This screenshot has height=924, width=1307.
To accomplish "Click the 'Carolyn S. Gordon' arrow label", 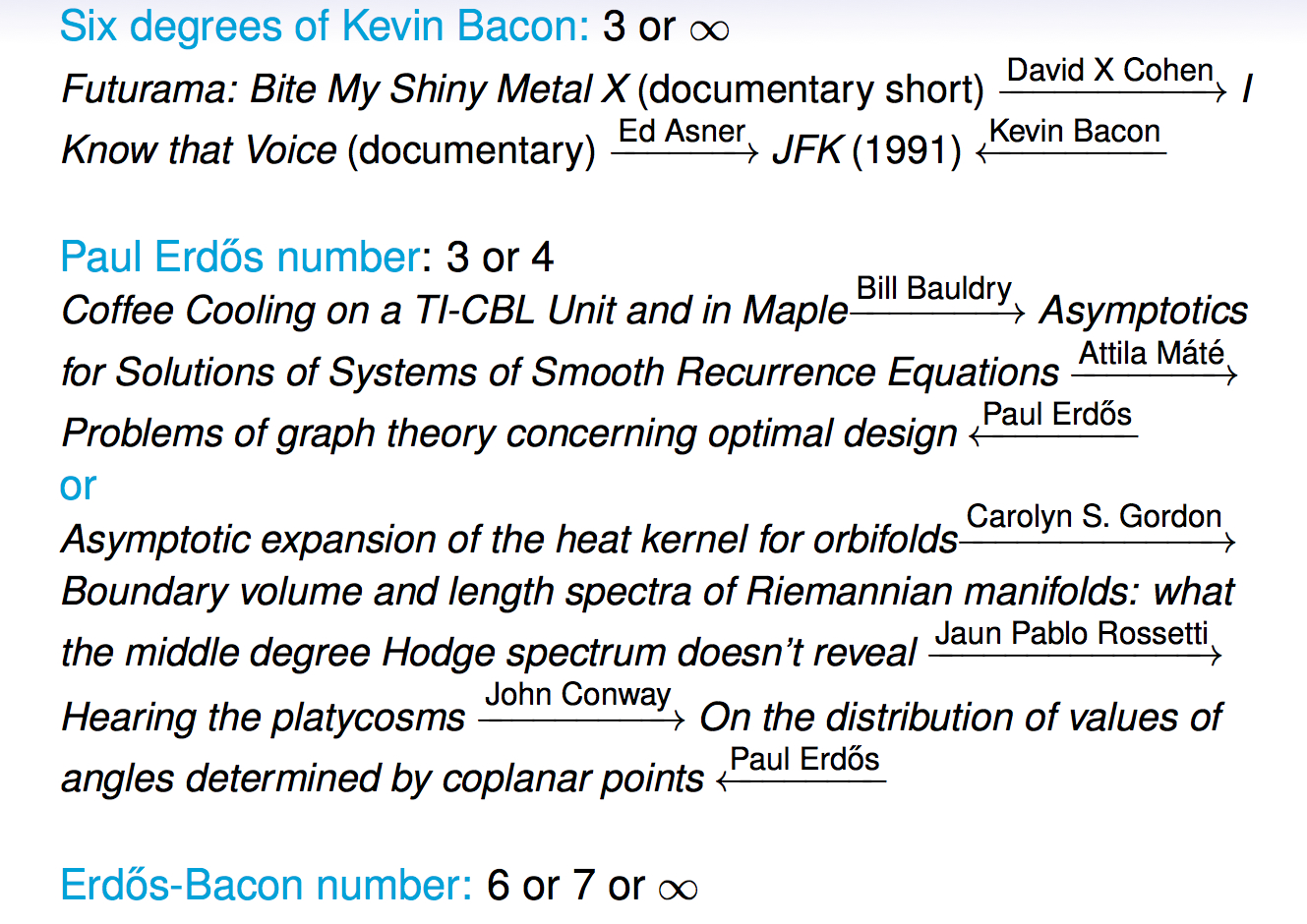I will pyautogui.click(x=1094, y=517).
